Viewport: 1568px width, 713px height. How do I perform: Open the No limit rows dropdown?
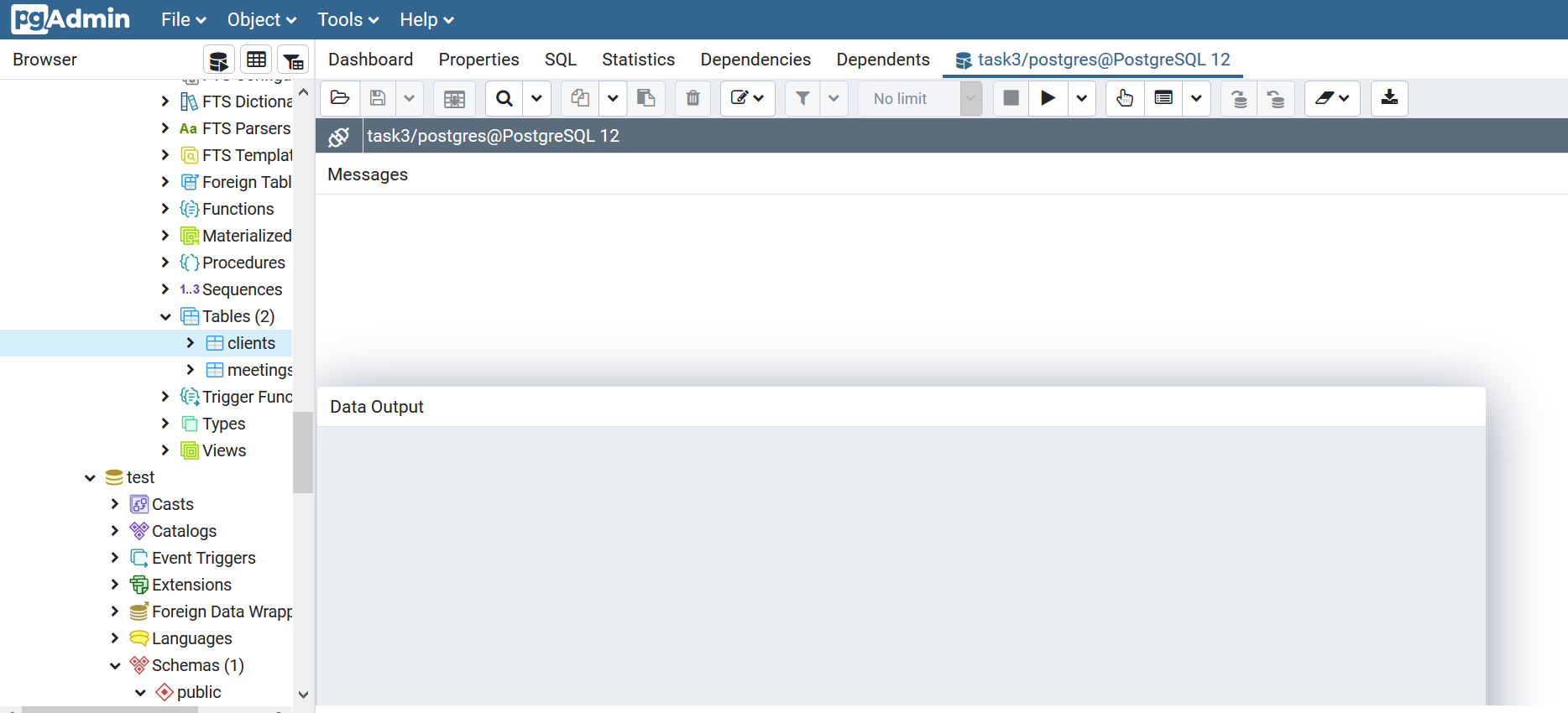(970, 98)
